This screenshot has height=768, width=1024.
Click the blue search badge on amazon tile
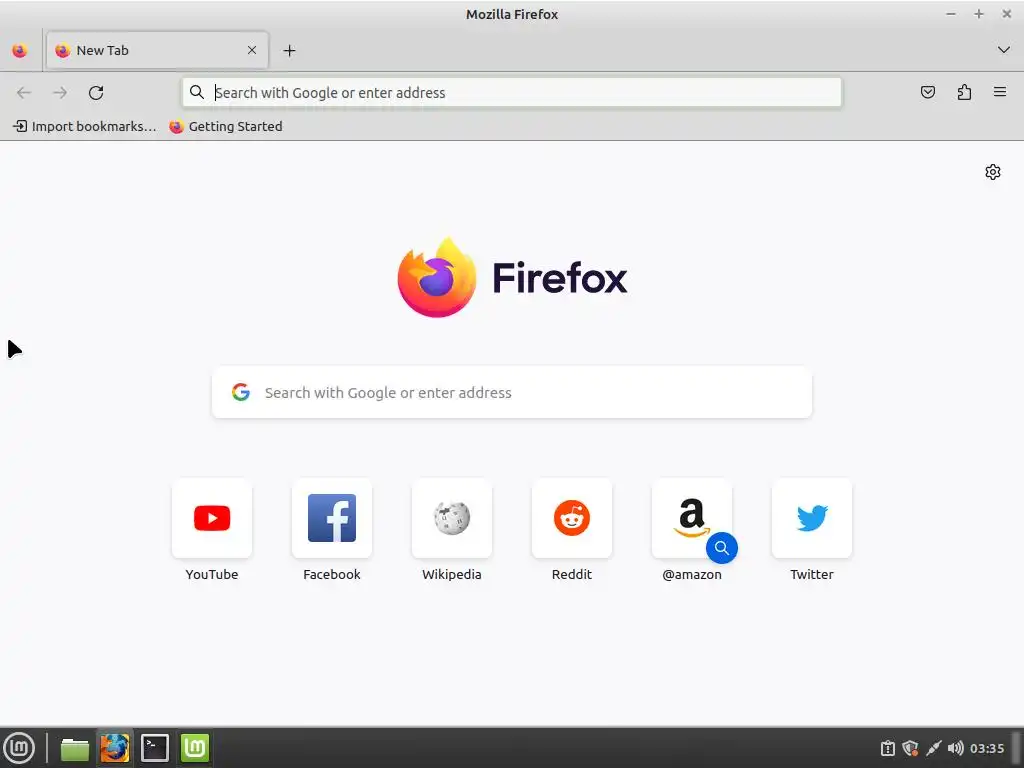[722, 548]
